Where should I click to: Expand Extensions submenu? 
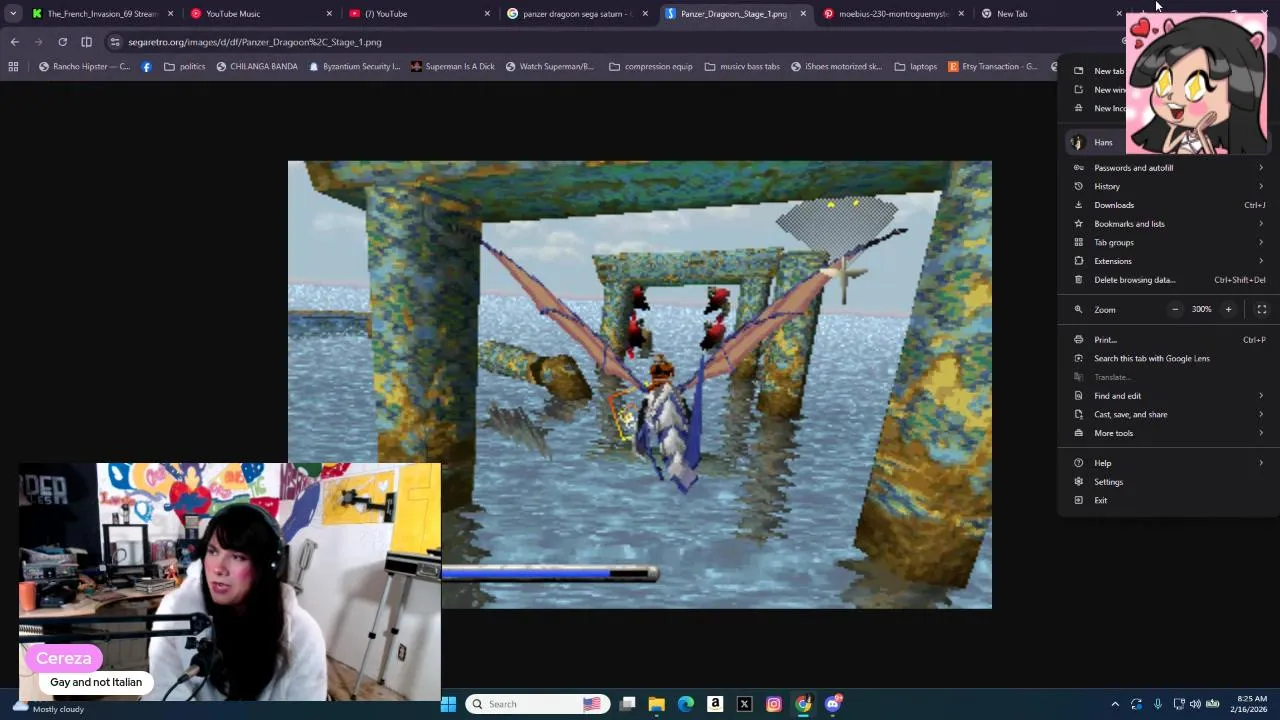click(1168, 261)
